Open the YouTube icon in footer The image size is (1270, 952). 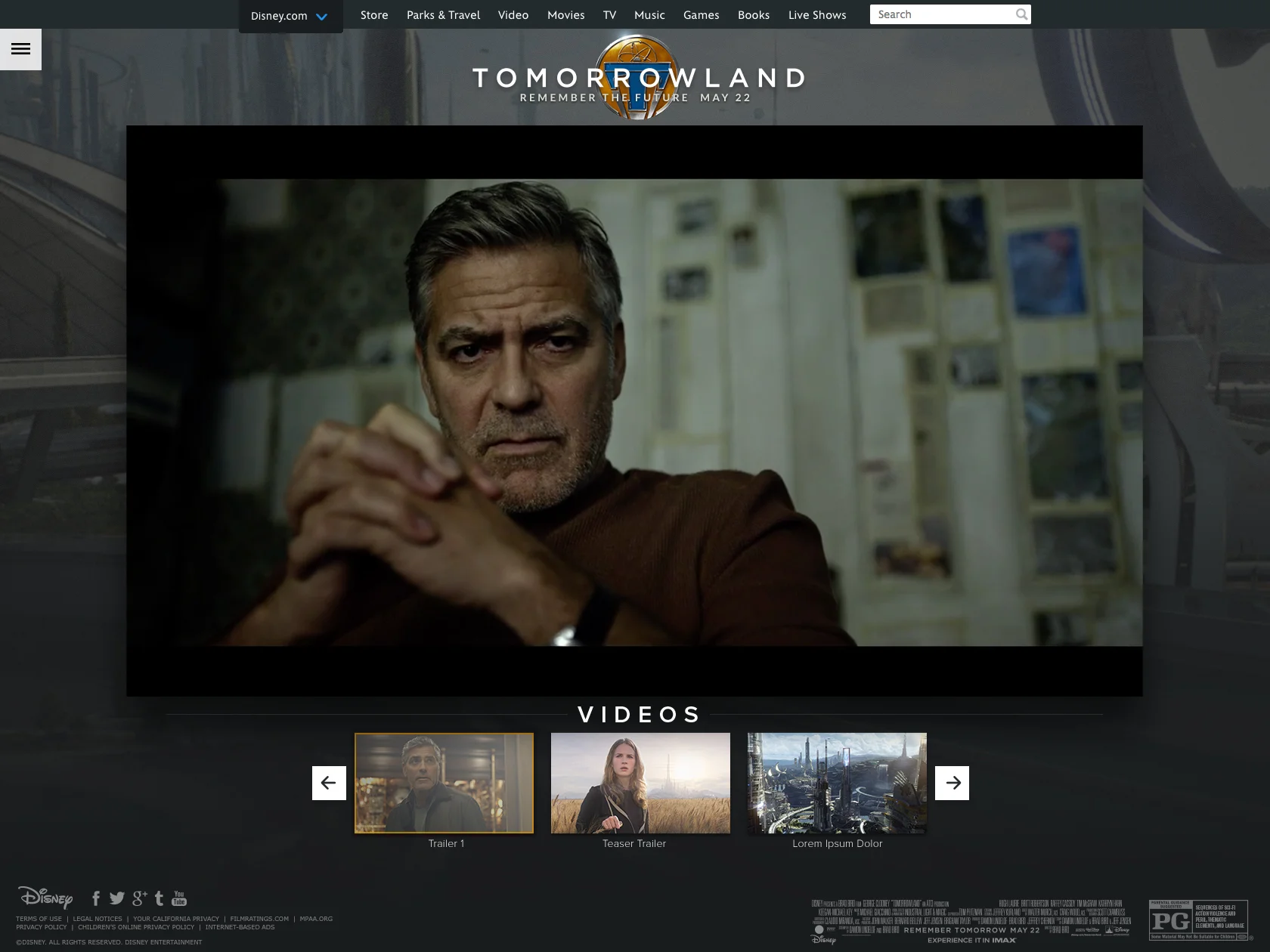point(179,898)
